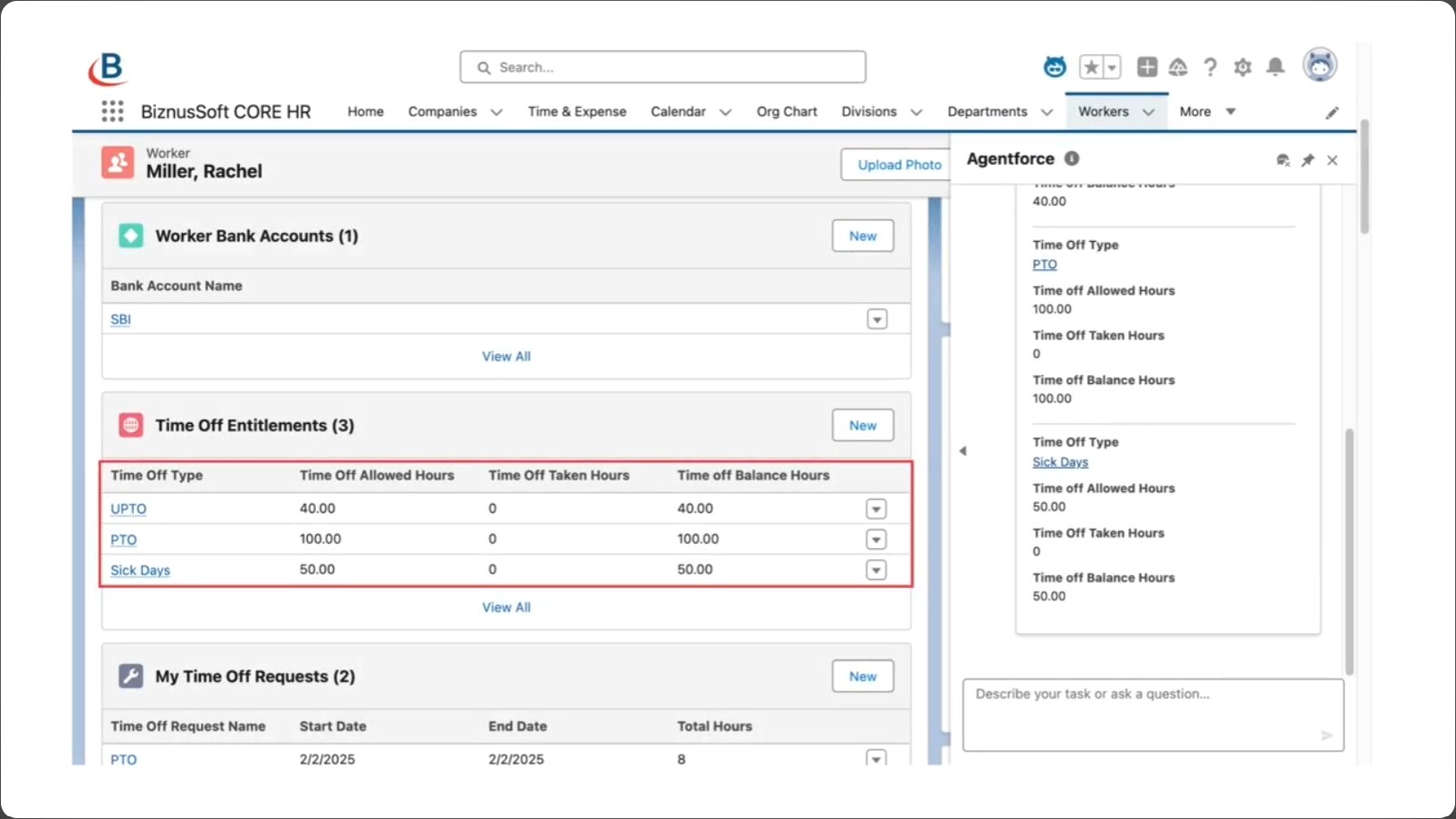Viewport: 1456px width, 819px height.
Task: Click the Help question mark icon
Action: coord(1211,67)
